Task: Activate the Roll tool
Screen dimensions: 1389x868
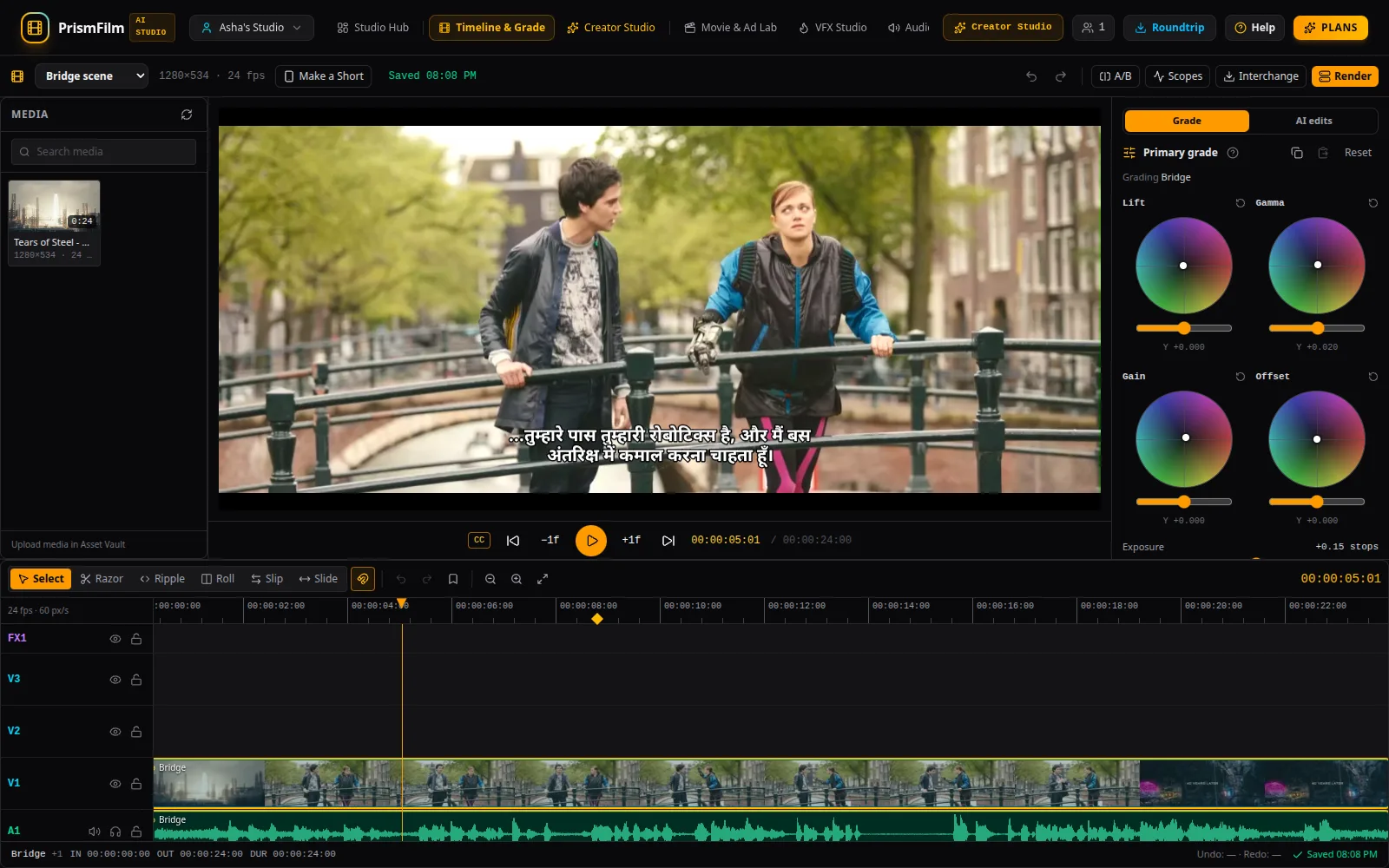Action: pyautogui.click(x=218, y=579)
